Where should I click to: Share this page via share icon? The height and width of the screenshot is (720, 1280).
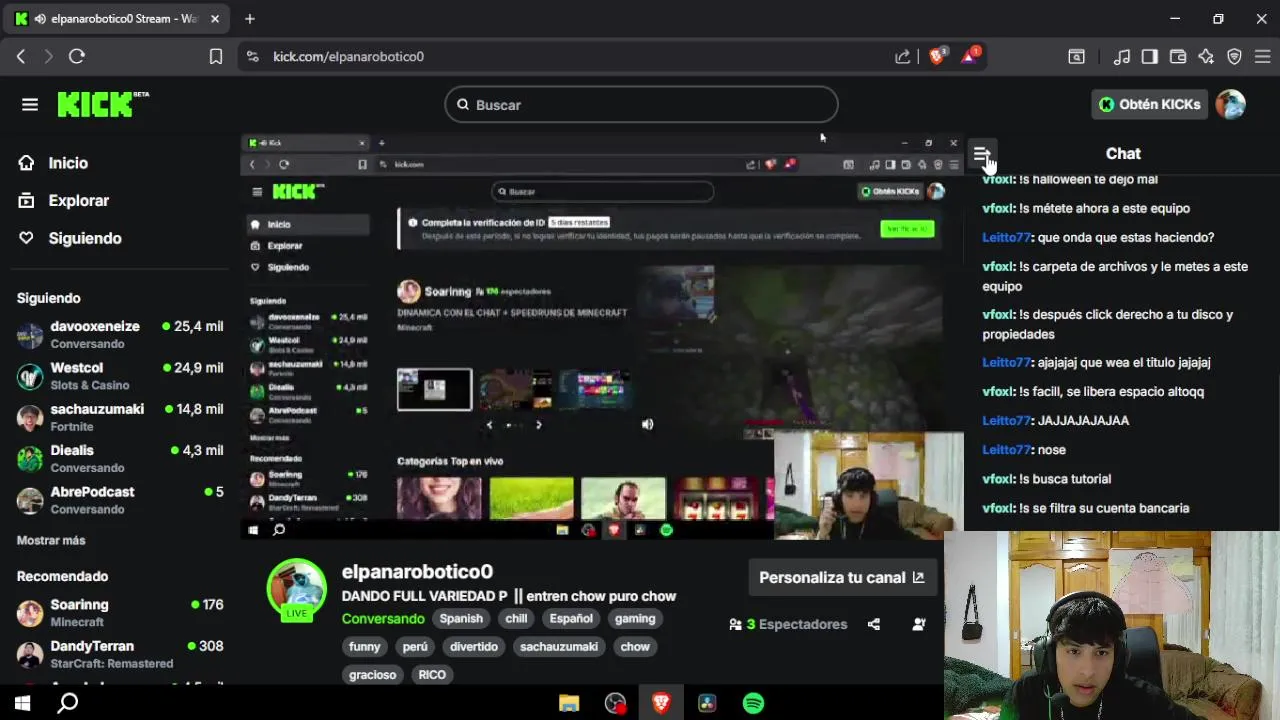tap(903, 57)
